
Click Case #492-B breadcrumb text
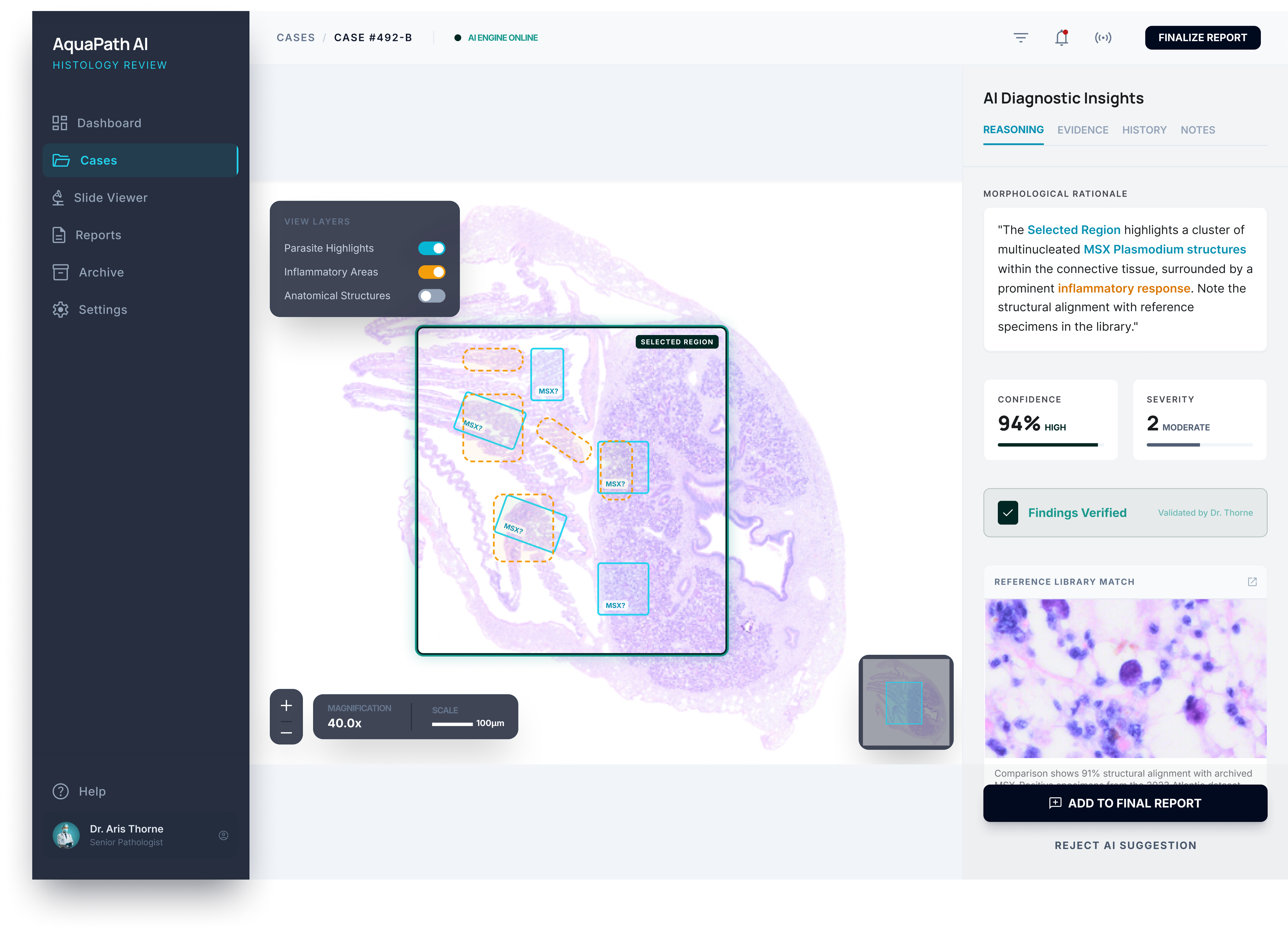pyautogui.click(x=372, y=38)
